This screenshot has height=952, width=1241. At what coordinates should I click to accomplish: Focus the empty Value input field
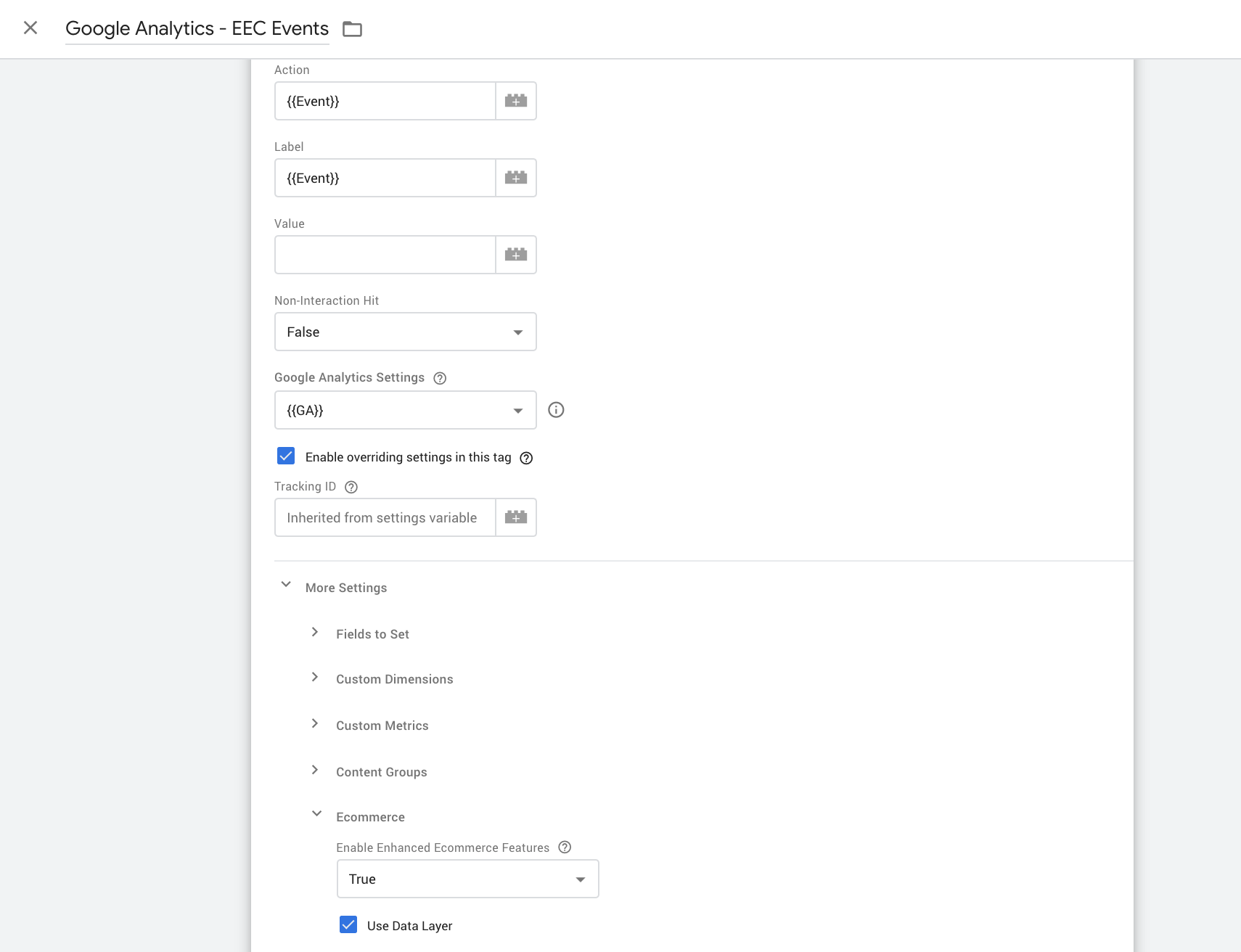(x=385, y=255)
